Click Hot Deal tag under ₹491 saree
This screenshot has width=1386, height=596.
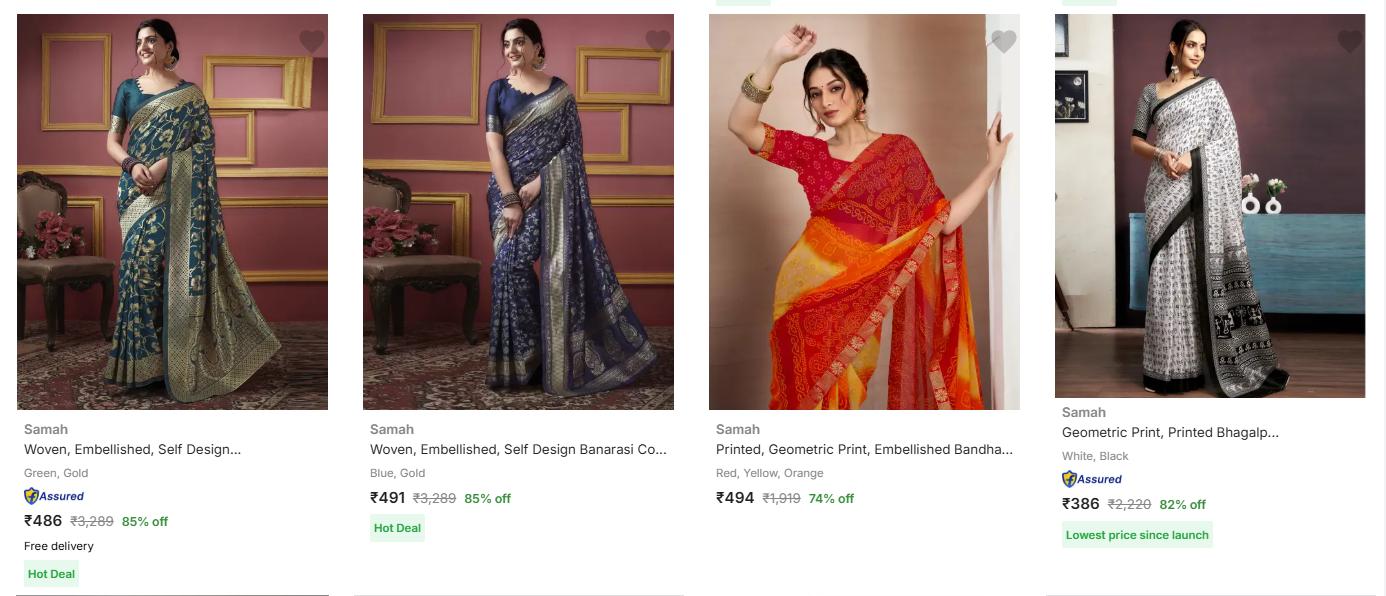coord(397,528)
